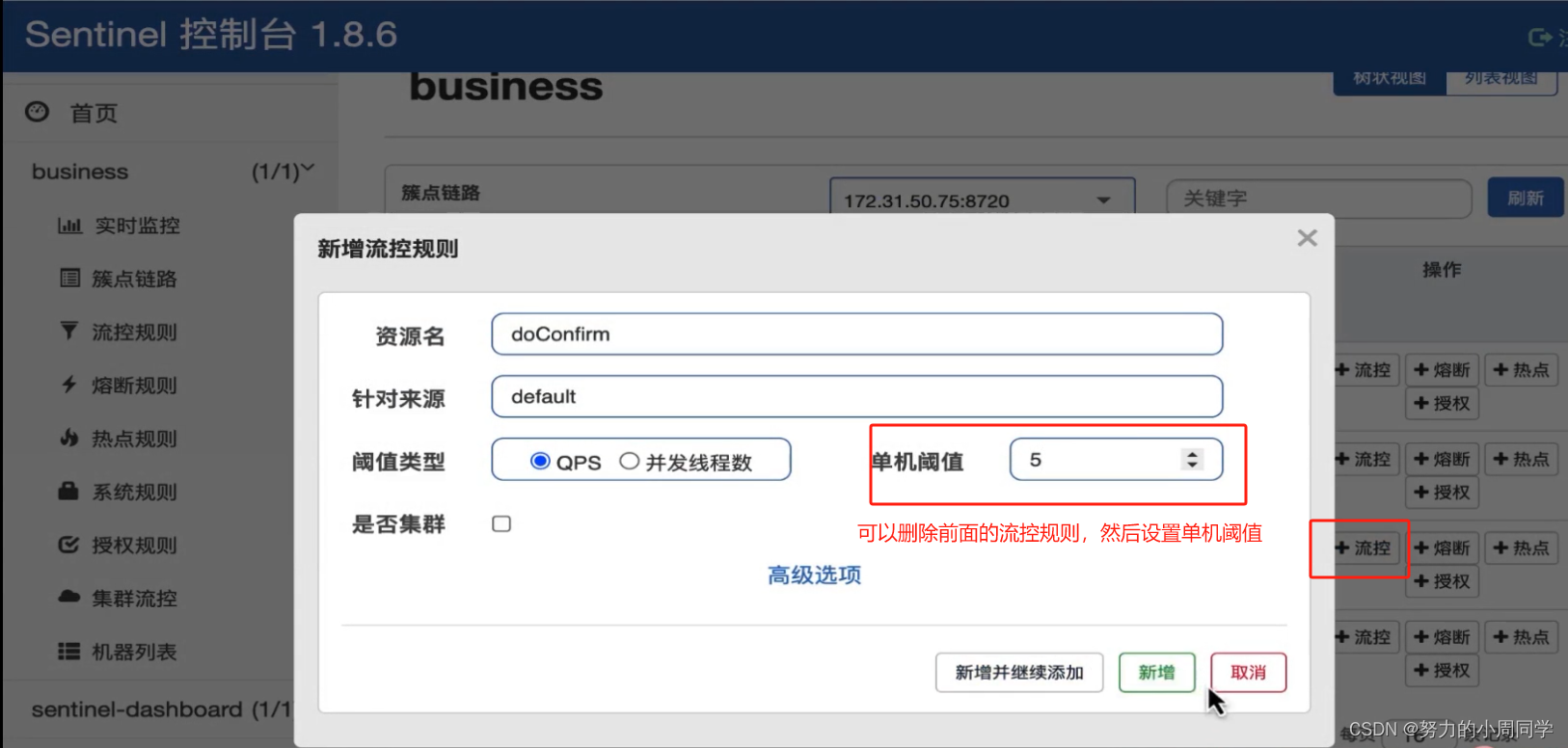Switch to 列表视图 tab
This screenshot has height=748, width=1568.
pos(1501,81)
